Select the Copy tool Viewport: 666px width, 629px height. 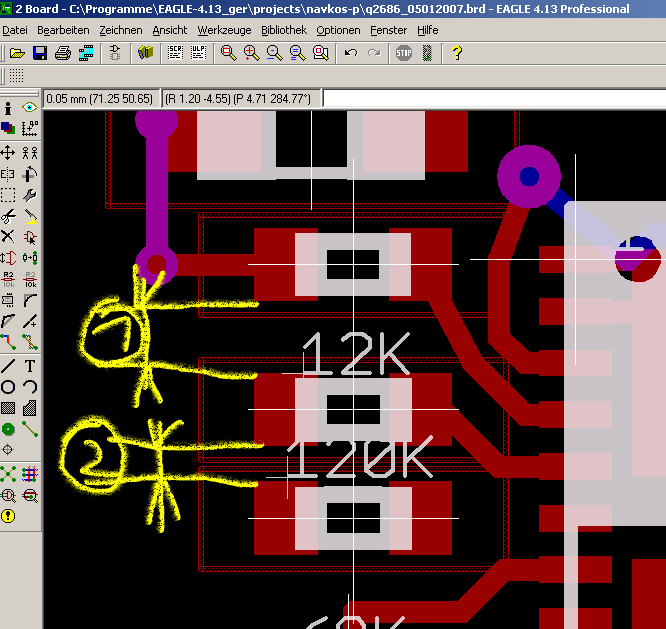click(29, 152)
